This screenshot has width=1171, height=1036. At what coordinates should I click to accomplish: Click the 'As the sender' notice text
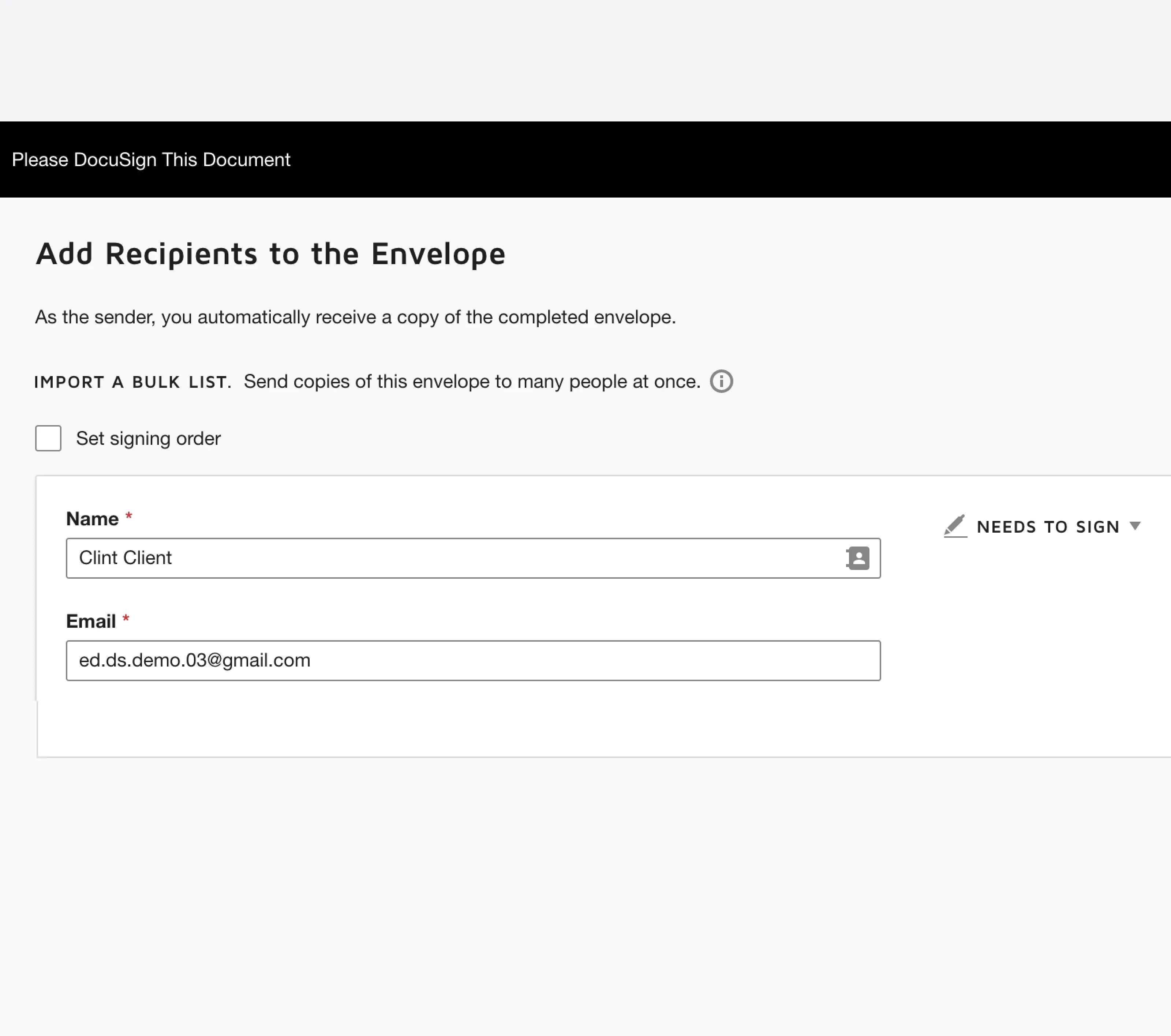355,317
